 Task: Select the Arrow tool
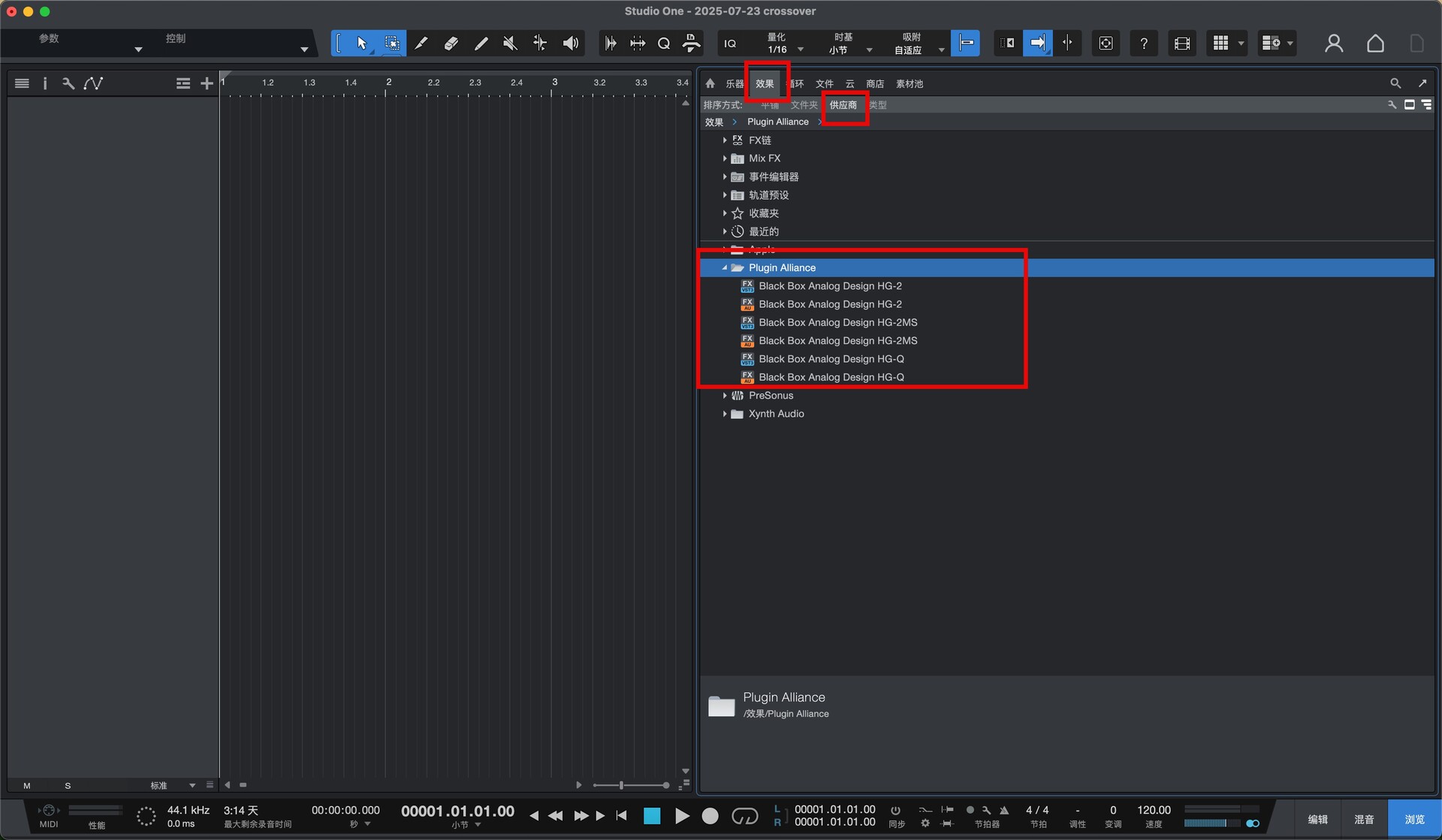(x=362, y=44)
